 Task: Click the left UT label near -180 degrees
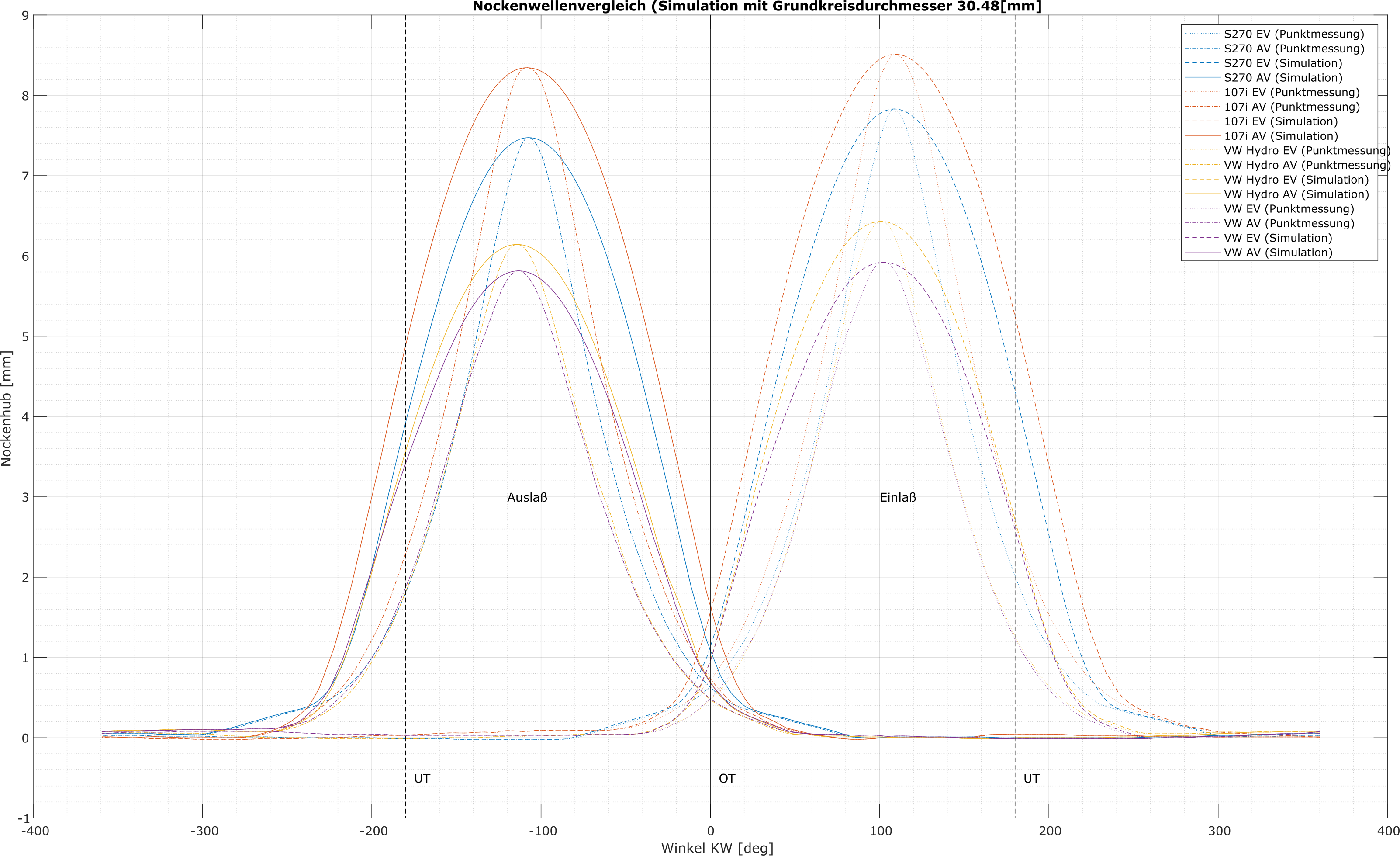[x=422, y=779]
